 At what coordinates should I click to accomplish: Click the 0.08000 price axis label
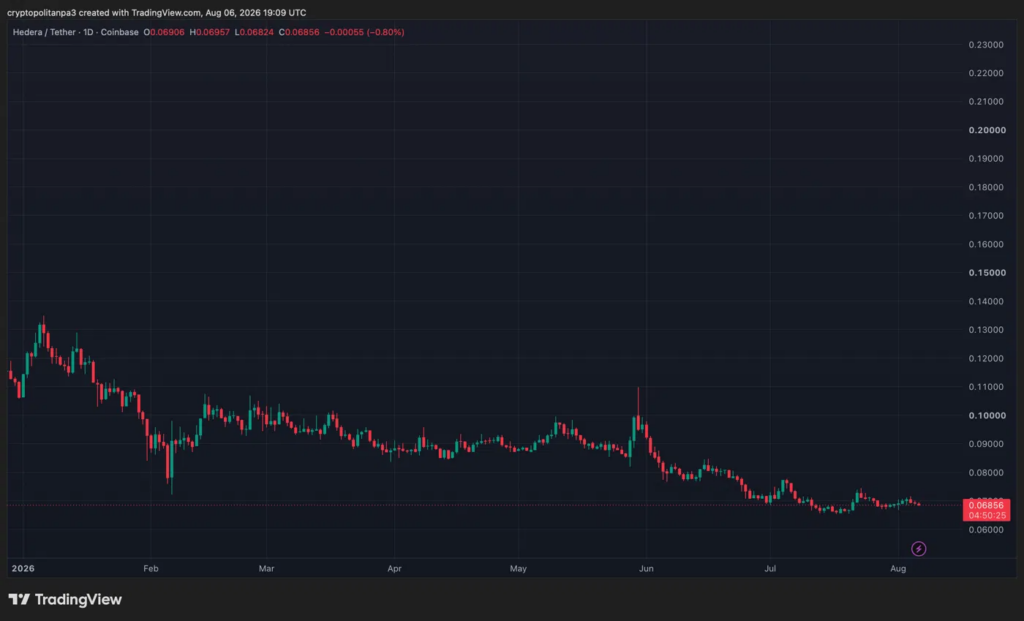click(986, 472)
